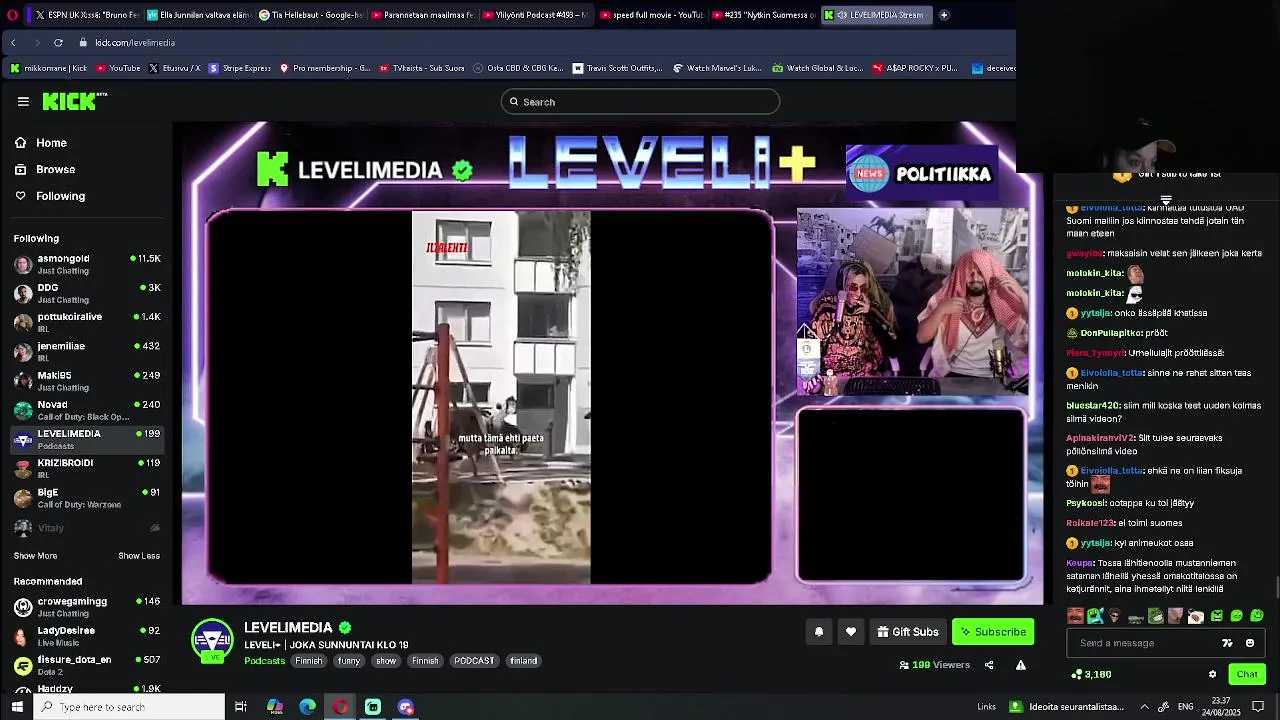Click Show Less in the Following list

[x=139, y=556]
